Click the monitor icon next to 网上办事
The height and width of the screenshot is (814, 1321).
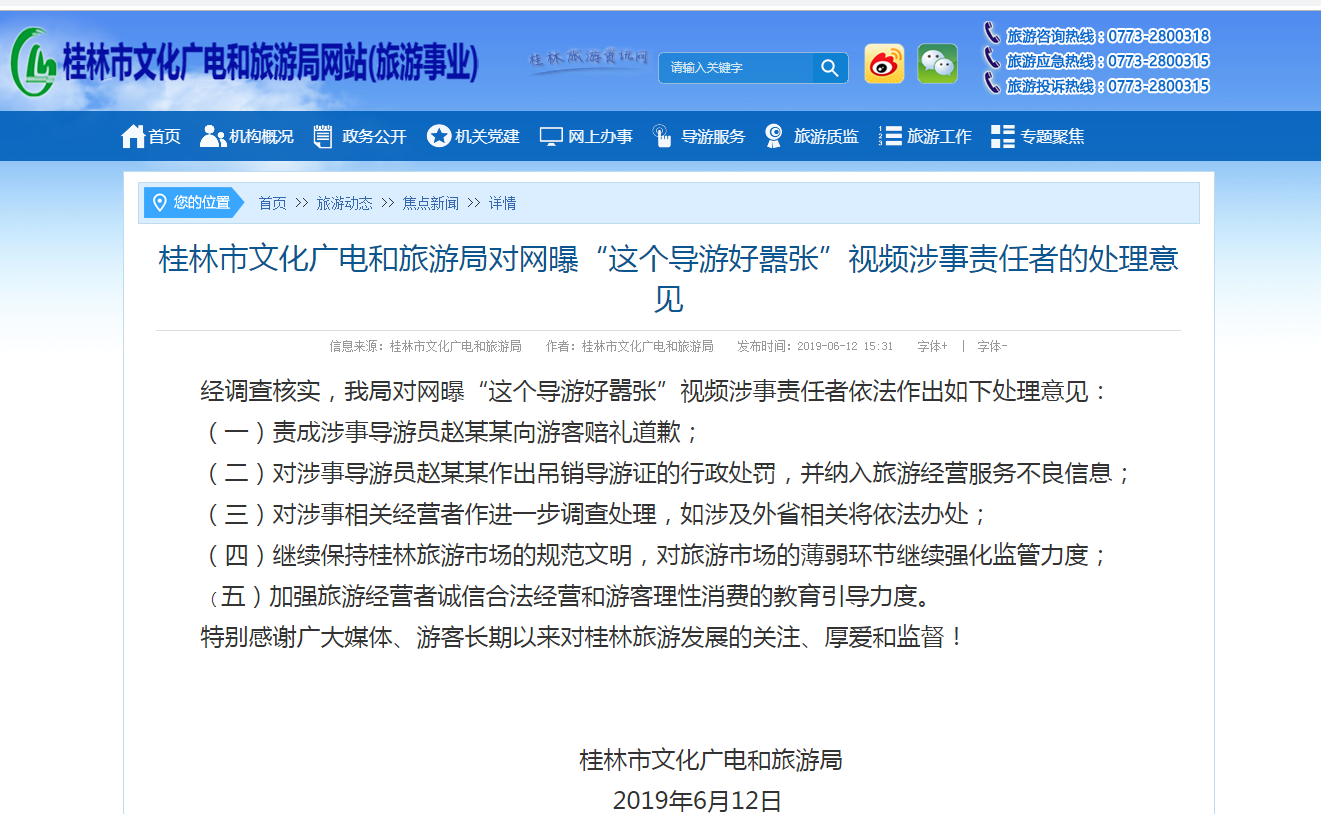point(551,137)
